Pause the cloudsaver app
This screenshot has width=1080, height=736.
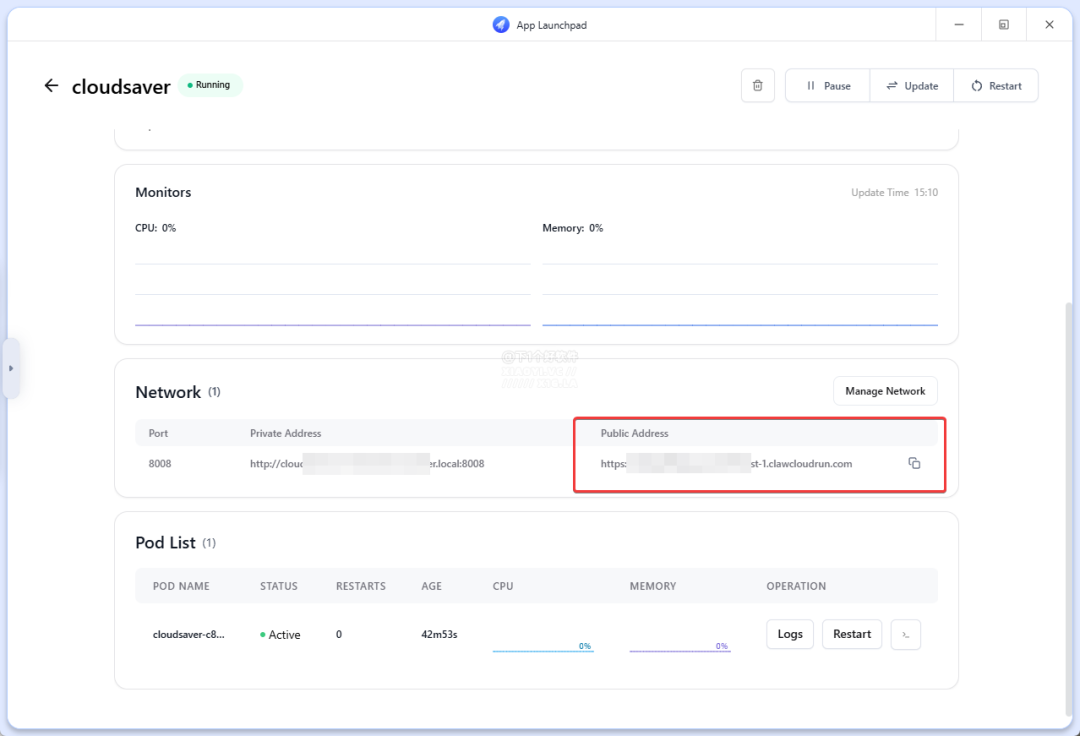point(828,86)
